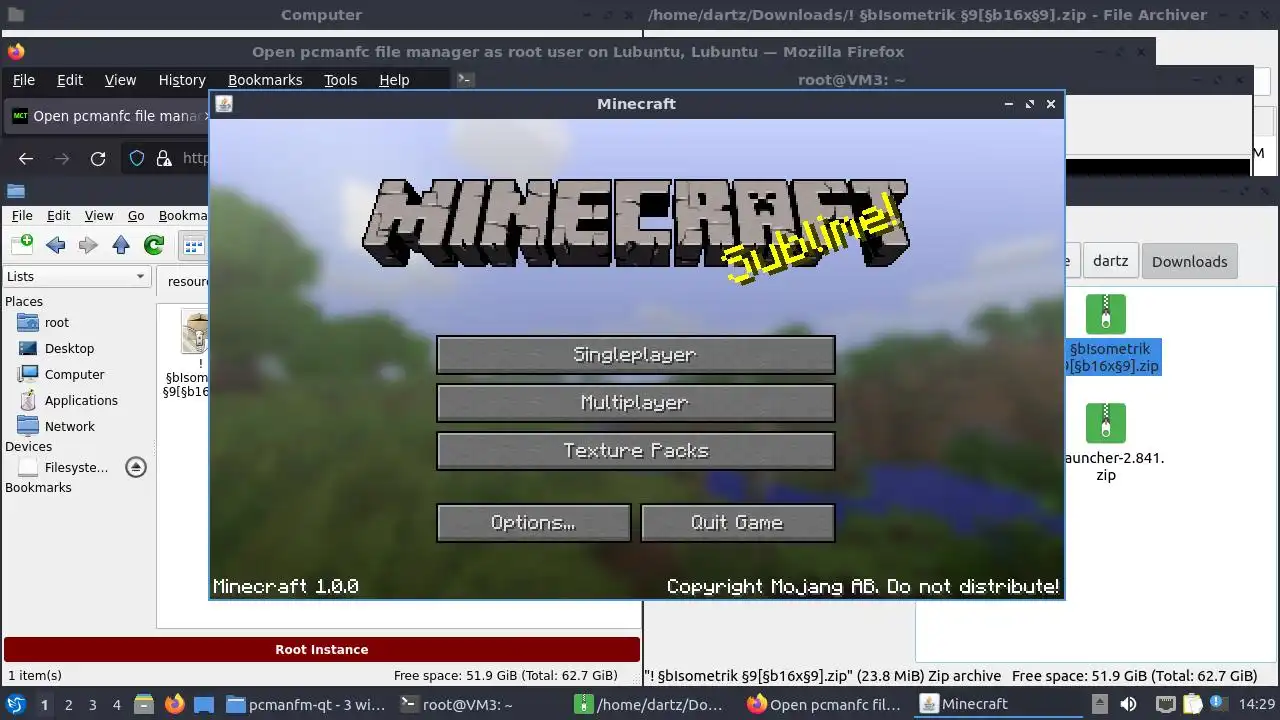The height and width of the screenshot is (720, 1280).
Task: Open Firefox History menu
Action: [182, 80]
